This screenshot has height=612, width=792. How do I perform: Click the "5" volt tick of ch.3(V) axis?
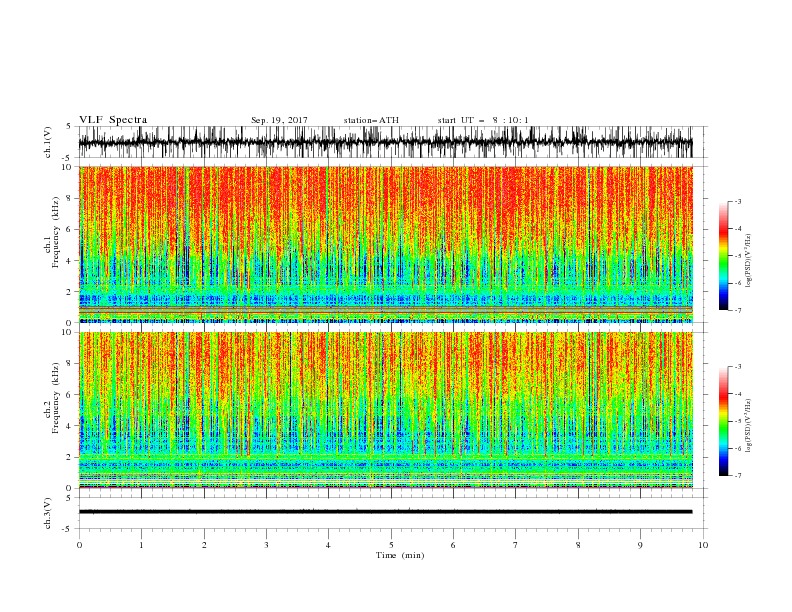[x=69, y=497]
